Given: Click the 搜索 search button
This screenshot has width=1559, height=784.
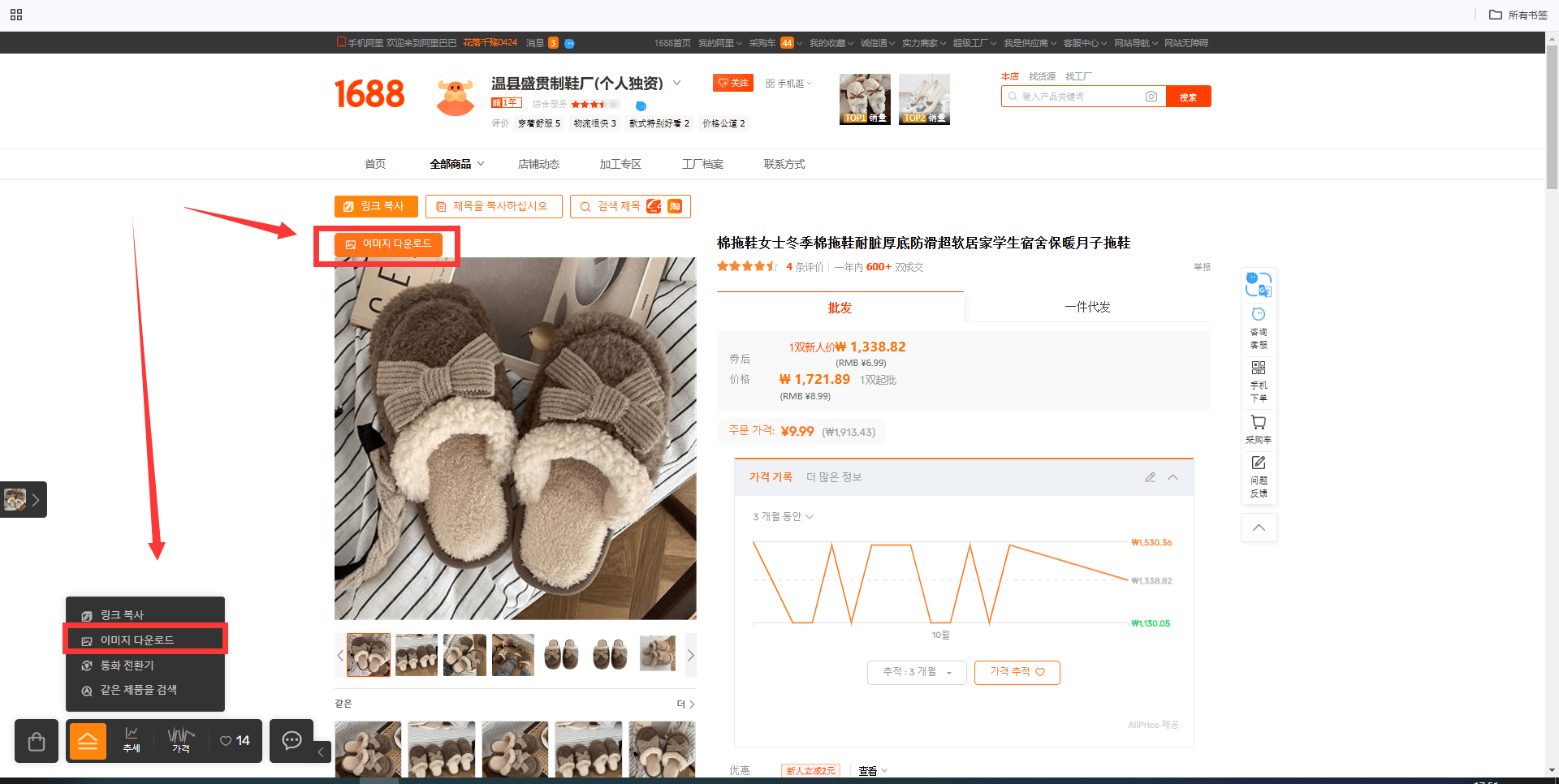Looking at the screenshot, I should [1188, 97].
